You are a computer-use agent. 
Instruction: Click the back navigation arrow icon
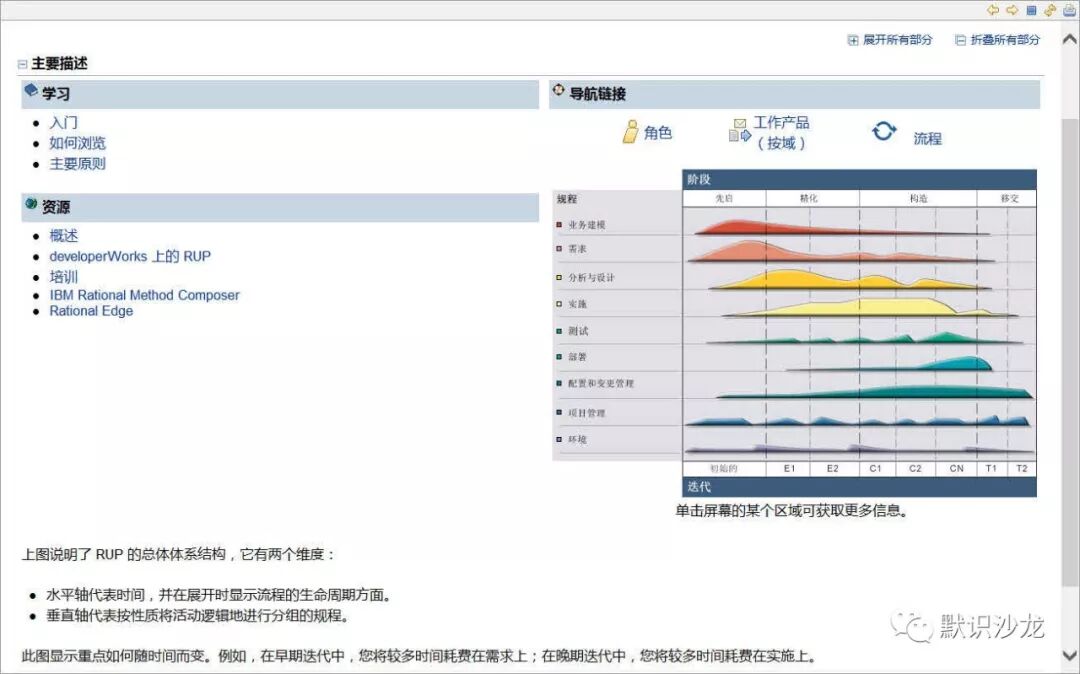tap(992, 10)
